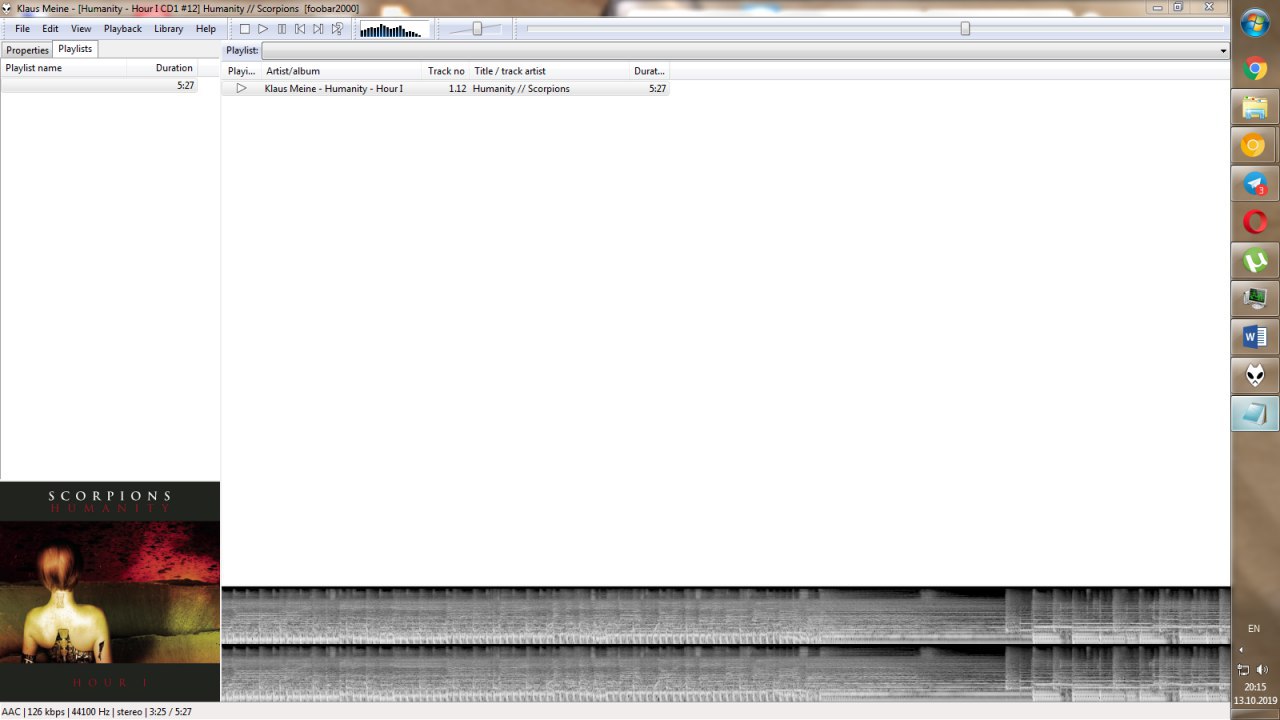This screenshot has width=1280, height=720.
Task: Sort by Title / track artist column
Action: point(549,71)
